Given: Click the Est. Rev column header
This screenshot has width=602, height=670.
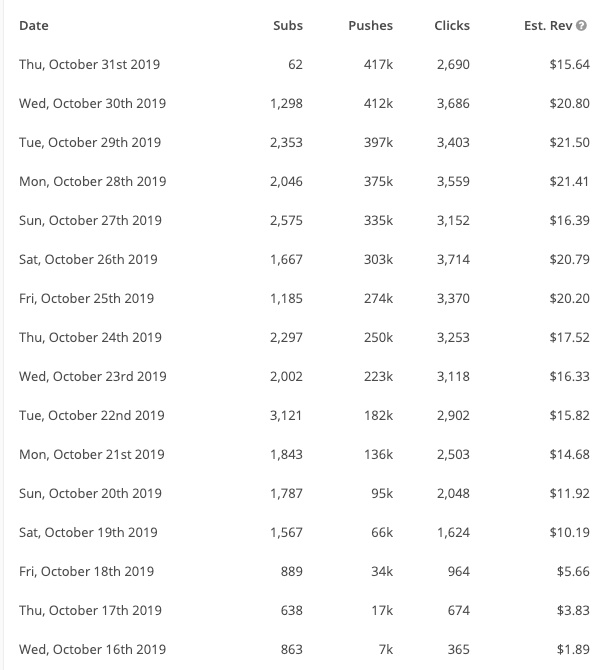Looking at the screenshot, I should [x=548, y=26].
